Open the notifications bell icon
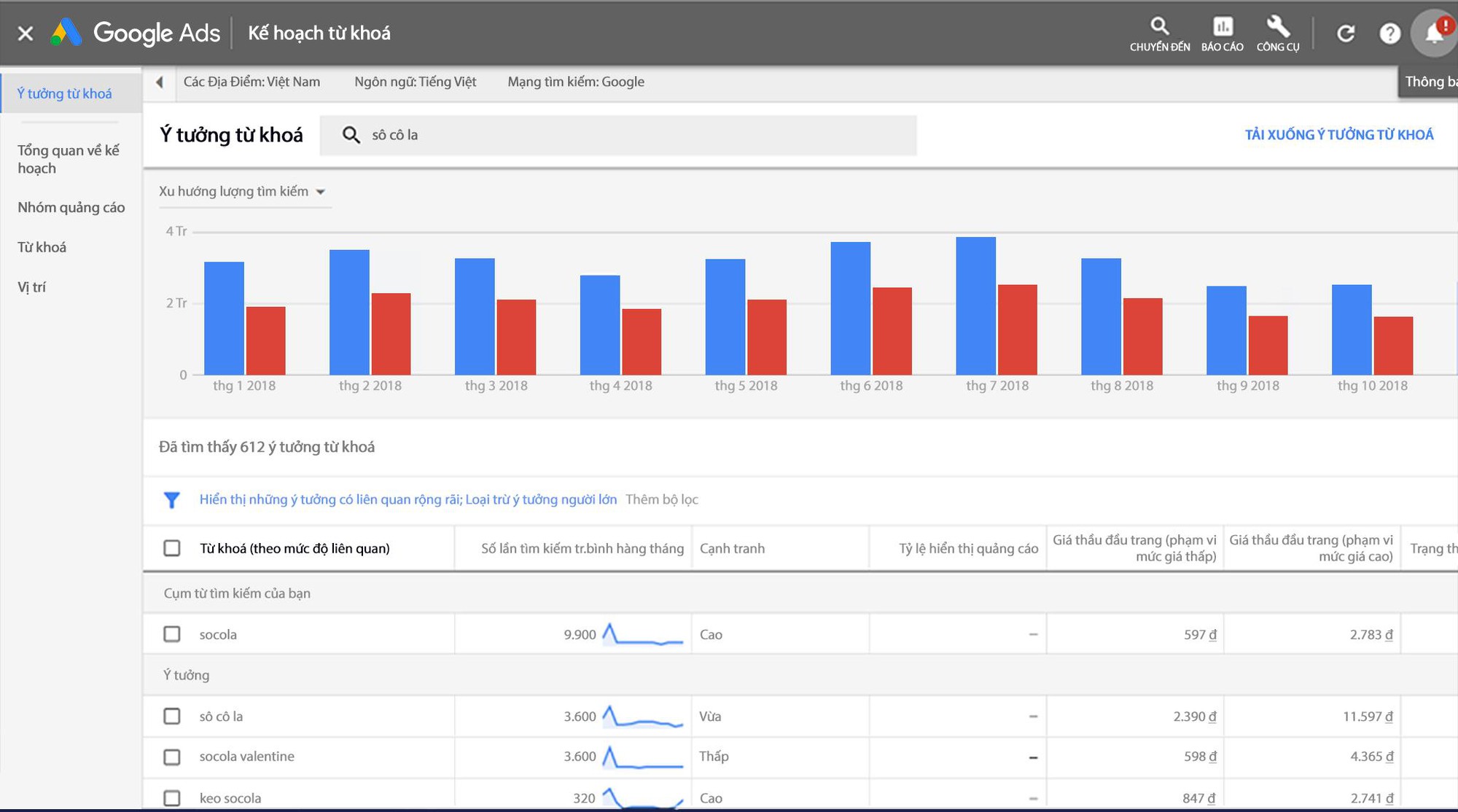This screenshot has height=812, width=1458. pos(1434,34)
